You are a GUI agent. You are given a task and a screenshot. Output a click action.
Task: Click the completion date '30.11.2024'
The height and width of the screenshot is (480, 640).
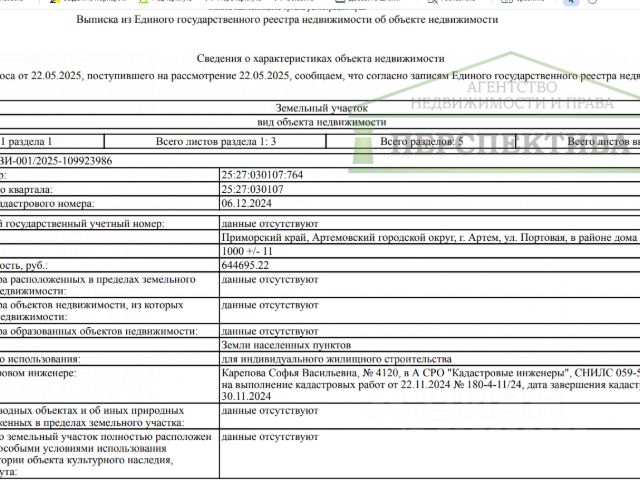pyautogui.click(x=246, y=396)
